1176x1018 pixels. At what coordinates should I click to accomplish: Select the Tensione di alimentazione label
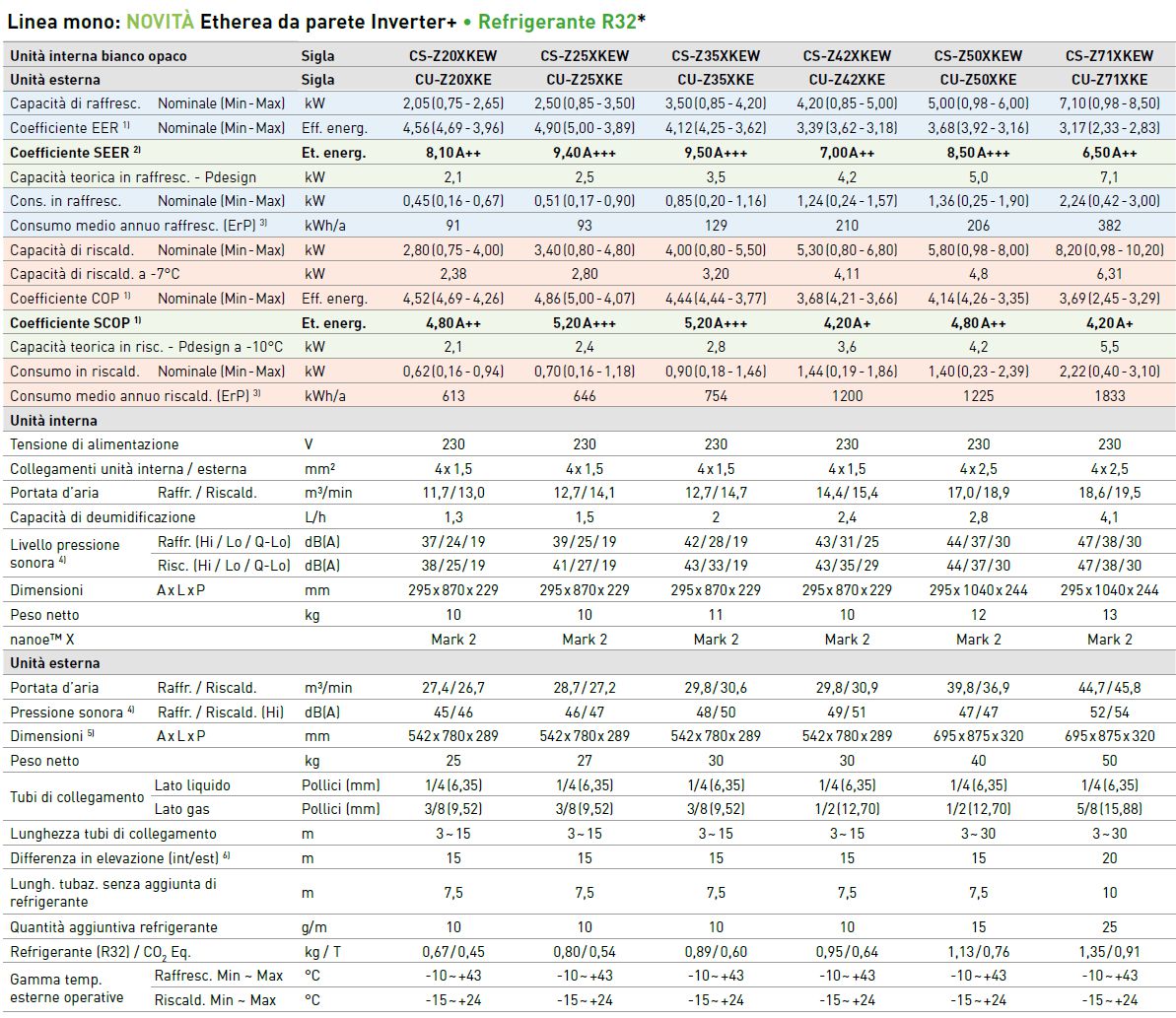[95, 444]
